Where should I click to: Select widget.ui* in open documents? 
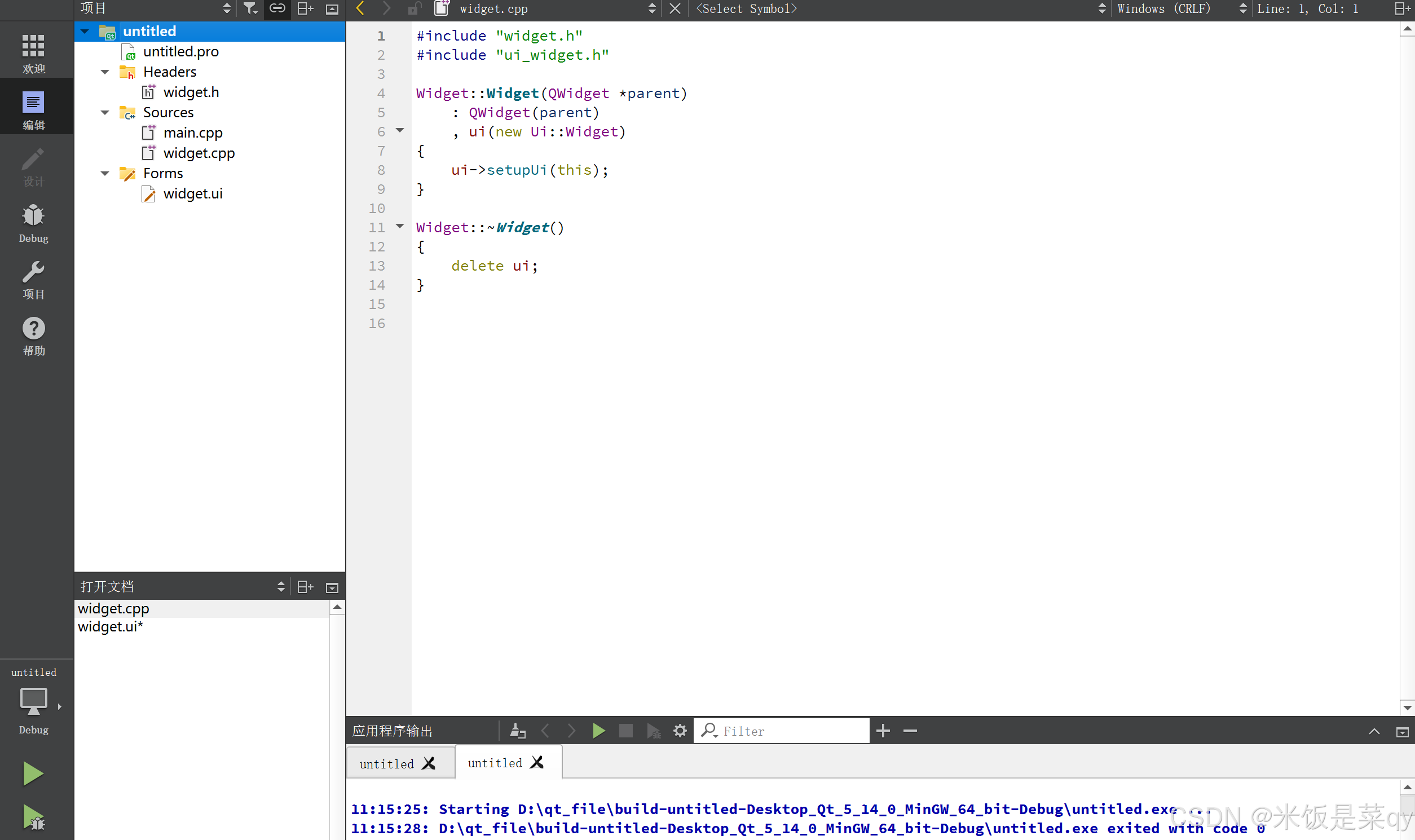coord(111,626)
